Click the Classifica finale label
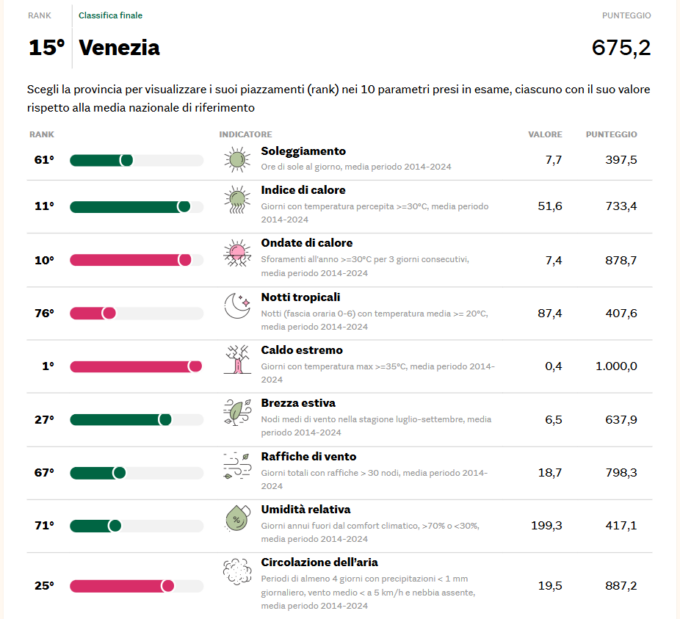This screenshot has width=680, height=619. point(111,16)
